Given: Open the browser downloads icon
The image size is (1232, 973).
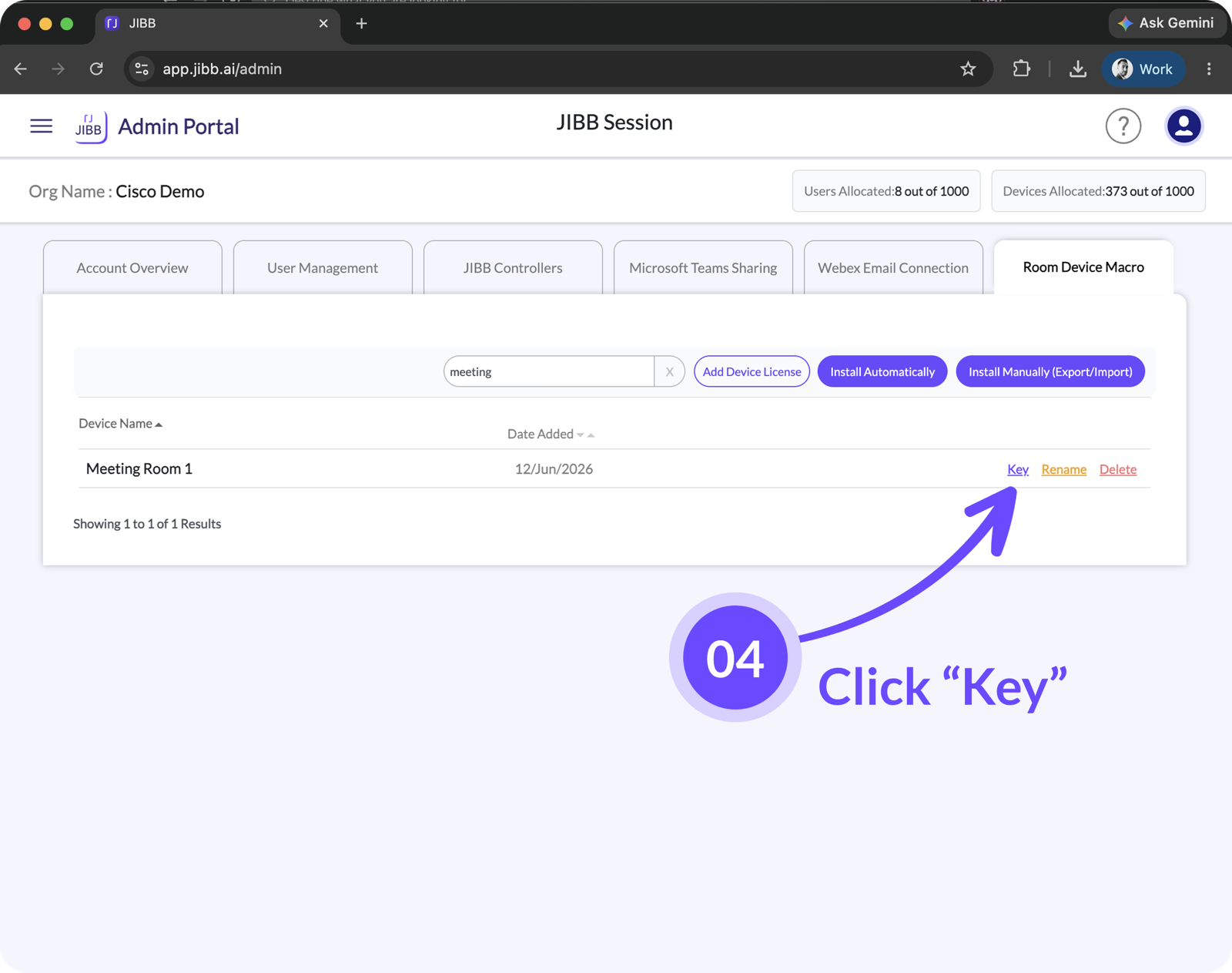Looking at the screenshot, I should pyautogui.click(x=1078, y=69).
